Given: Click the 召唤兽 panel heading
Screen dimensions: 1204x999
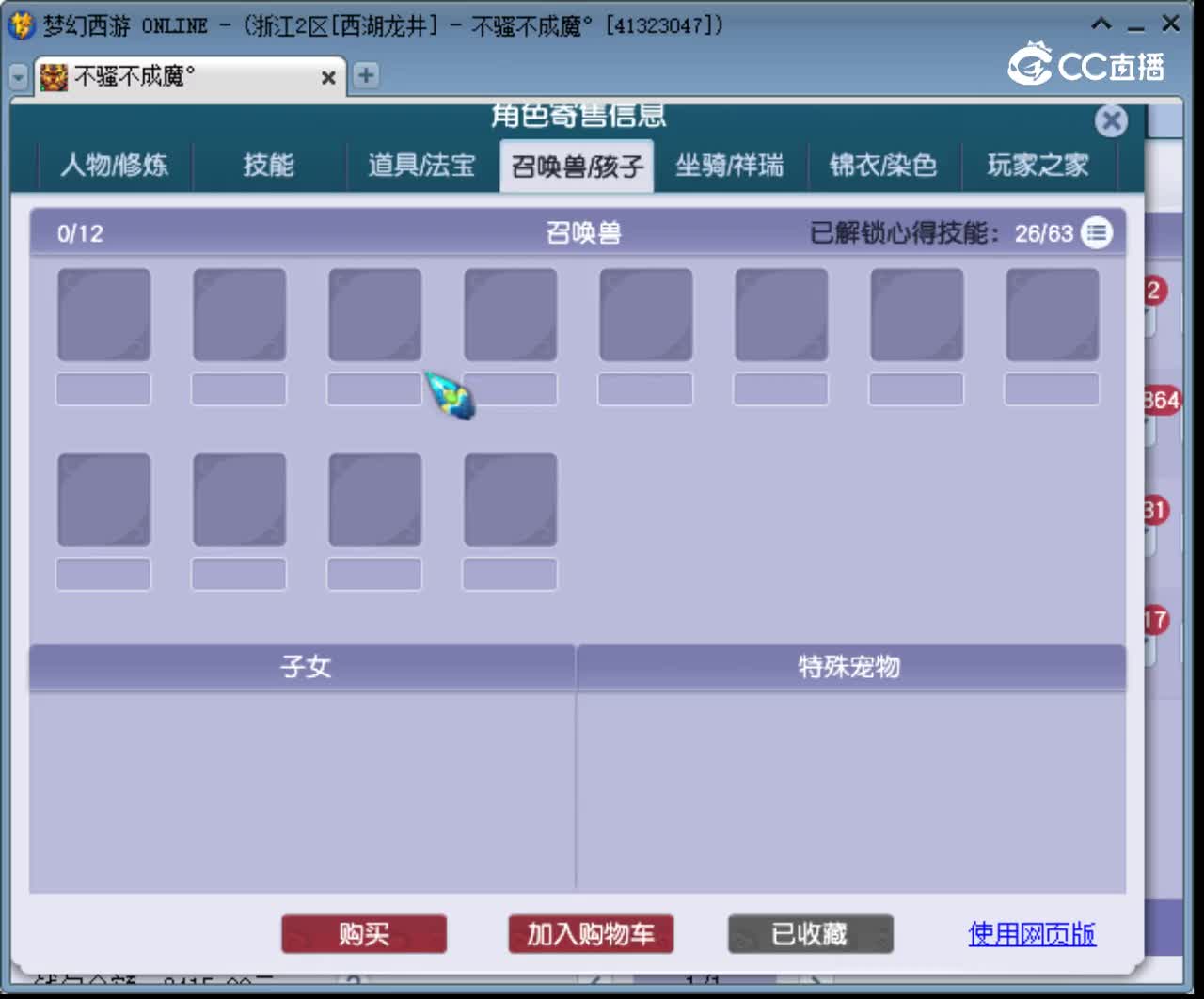Looking at the screenshot, I should 584,232.
